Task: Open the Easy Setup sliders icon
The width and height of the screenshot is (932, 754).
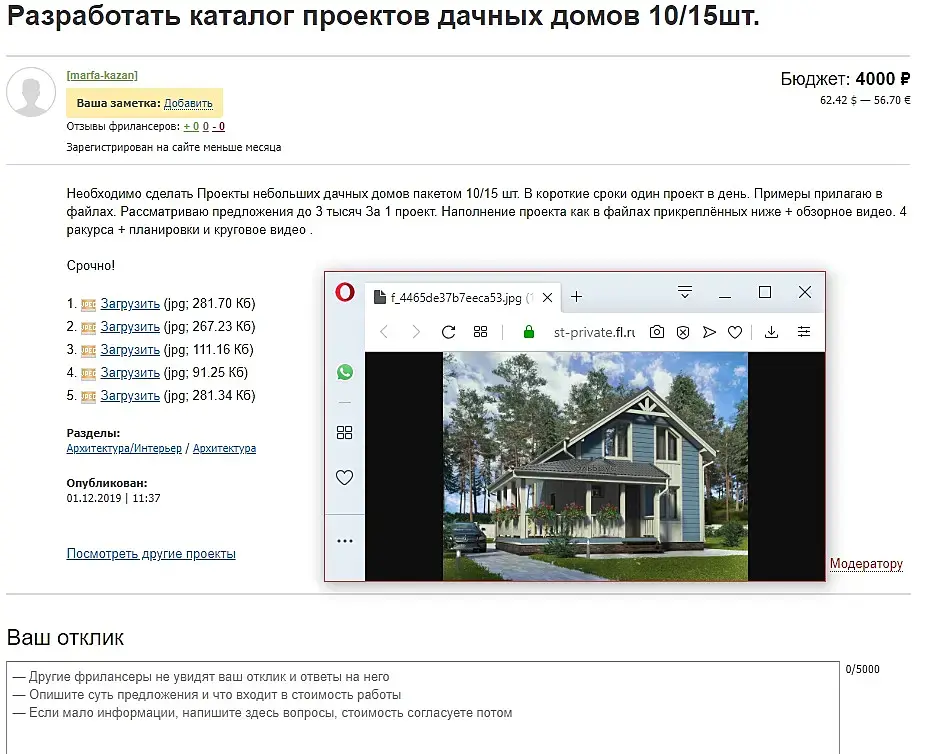Action: coord(804,332)
